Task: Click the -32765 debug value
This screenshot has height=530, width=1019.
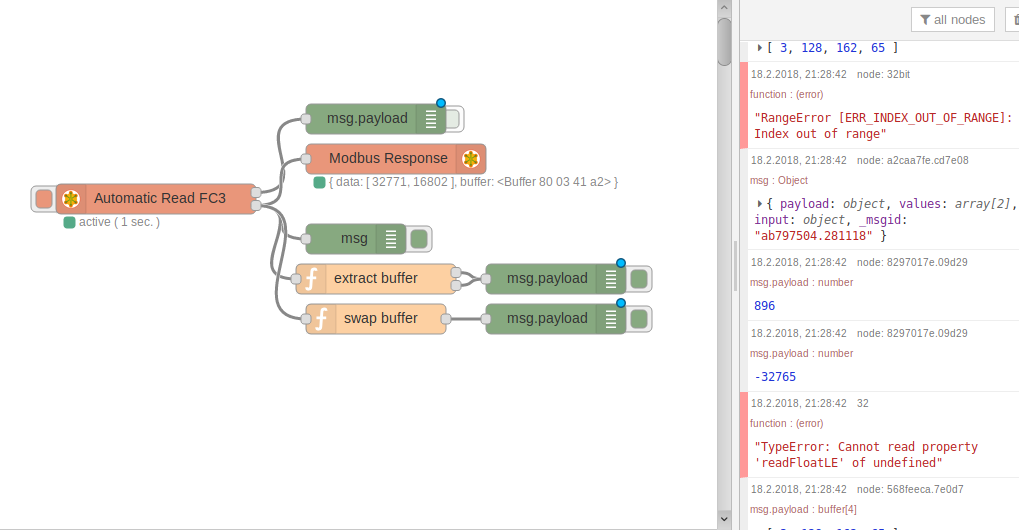Action: tap(775, 377)
